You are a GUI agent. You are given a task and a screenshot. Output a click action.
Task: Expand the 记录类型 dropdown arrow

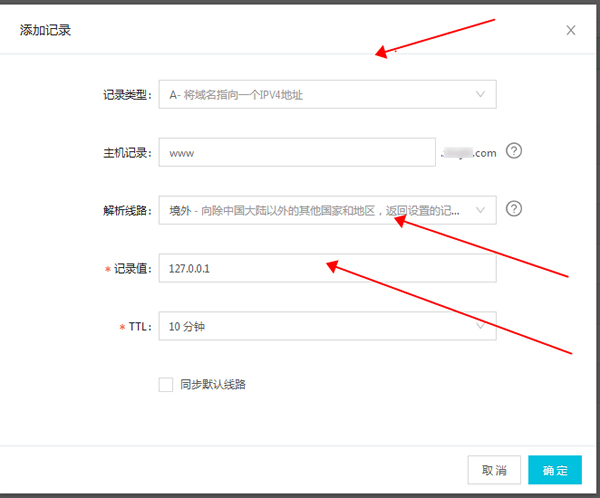point(481,95)
